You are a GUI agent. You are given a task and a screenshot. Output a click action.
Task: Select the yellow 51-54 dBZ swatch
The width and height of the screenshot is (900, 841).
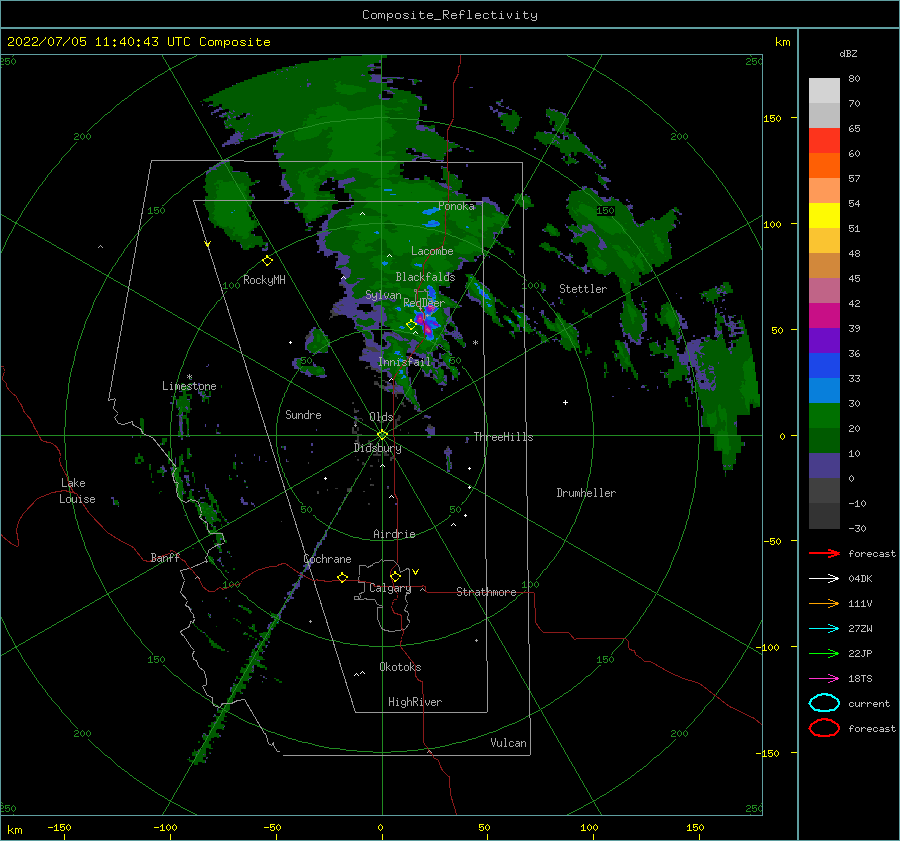[824, 216]
